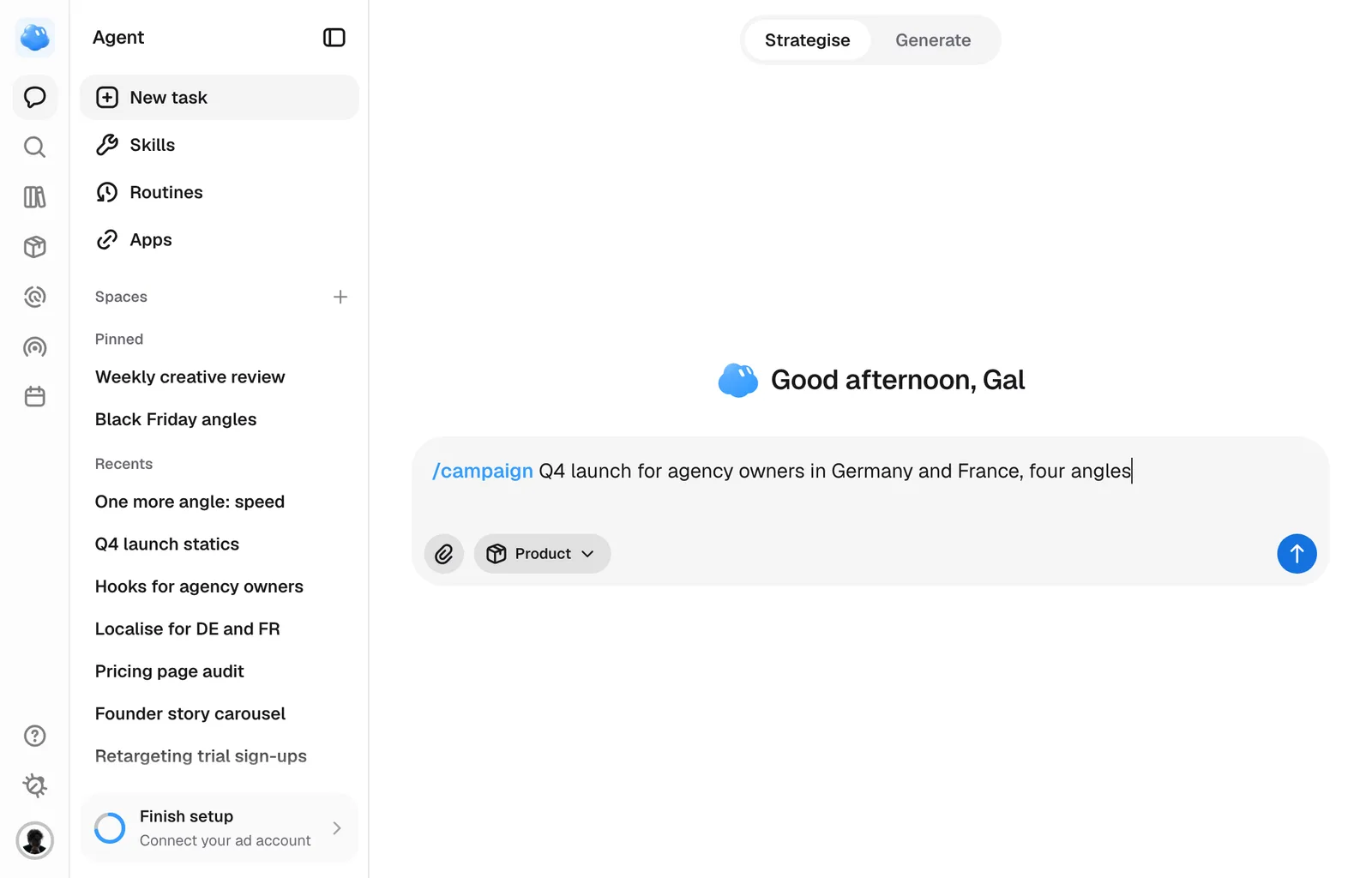Expand Finish setup chevron arrow
This screenshot has width=1372, height=878.
coord(337,828)
